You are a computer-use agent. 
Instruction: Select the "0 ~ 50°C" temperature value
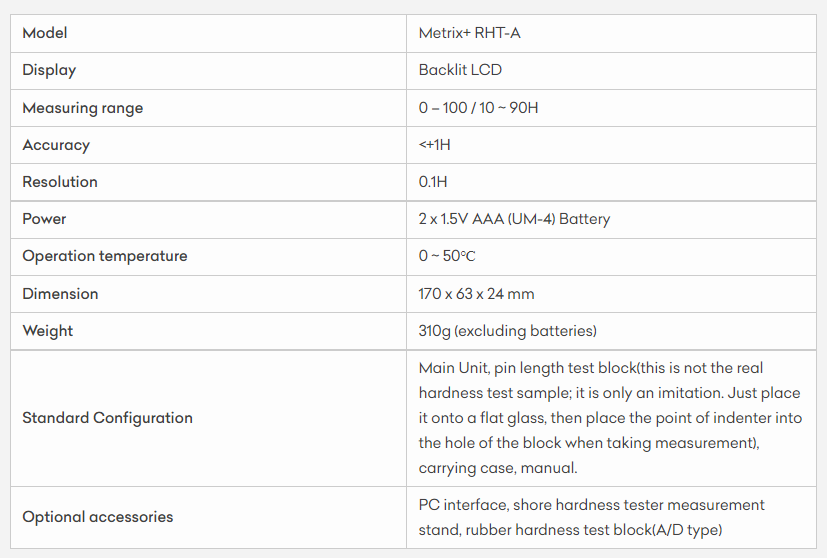click(447, 256)
